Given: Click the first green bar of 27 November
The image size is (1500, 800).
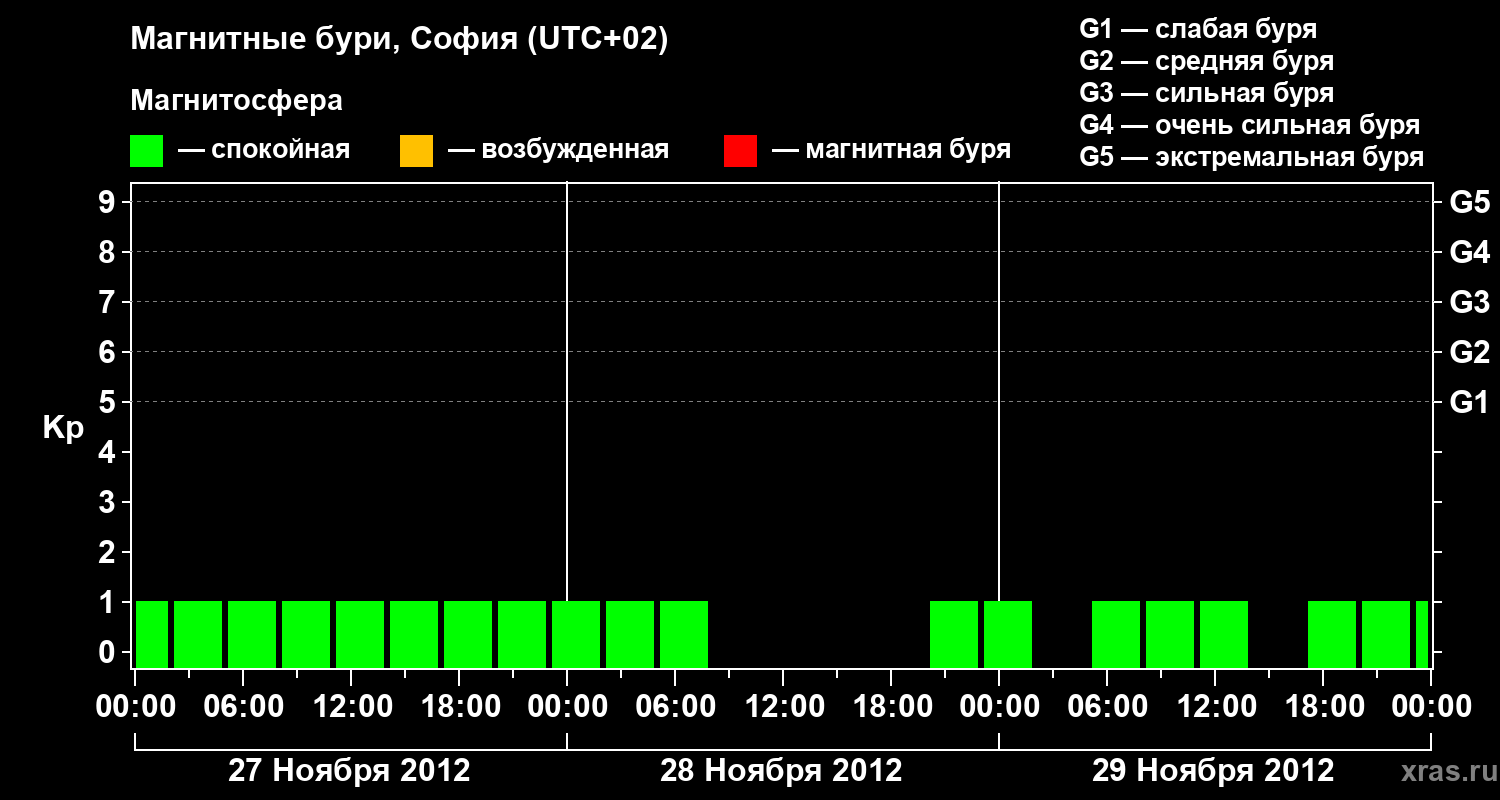Looking at the screenshot, I should pos(152,634).
